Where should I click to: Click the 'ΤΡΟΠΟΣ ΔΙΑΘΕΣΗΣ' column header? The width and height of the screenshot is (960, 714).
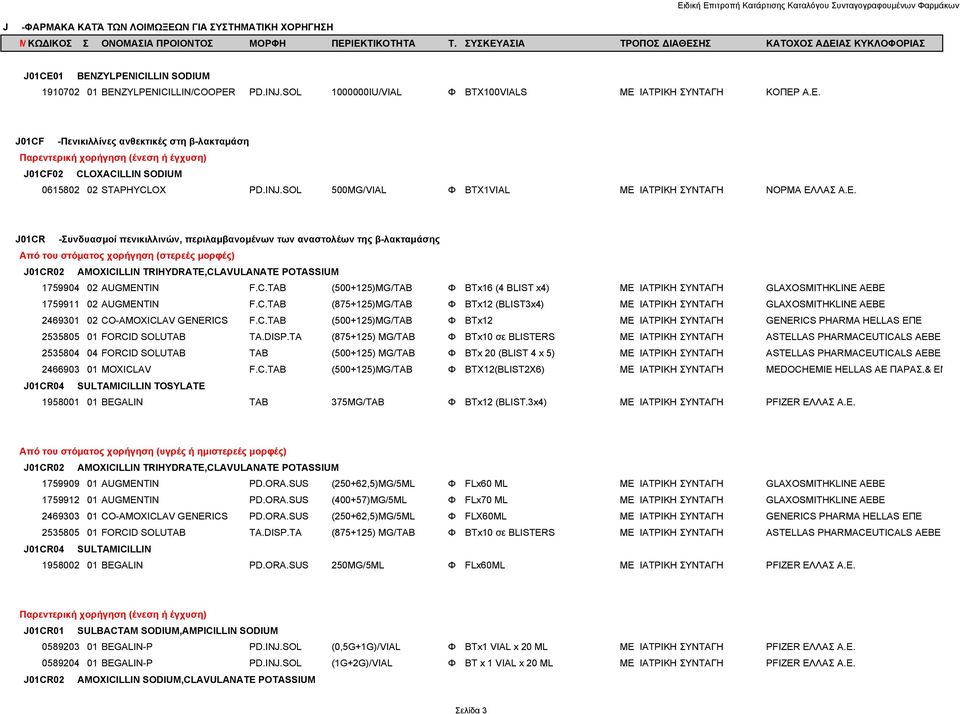665,43
